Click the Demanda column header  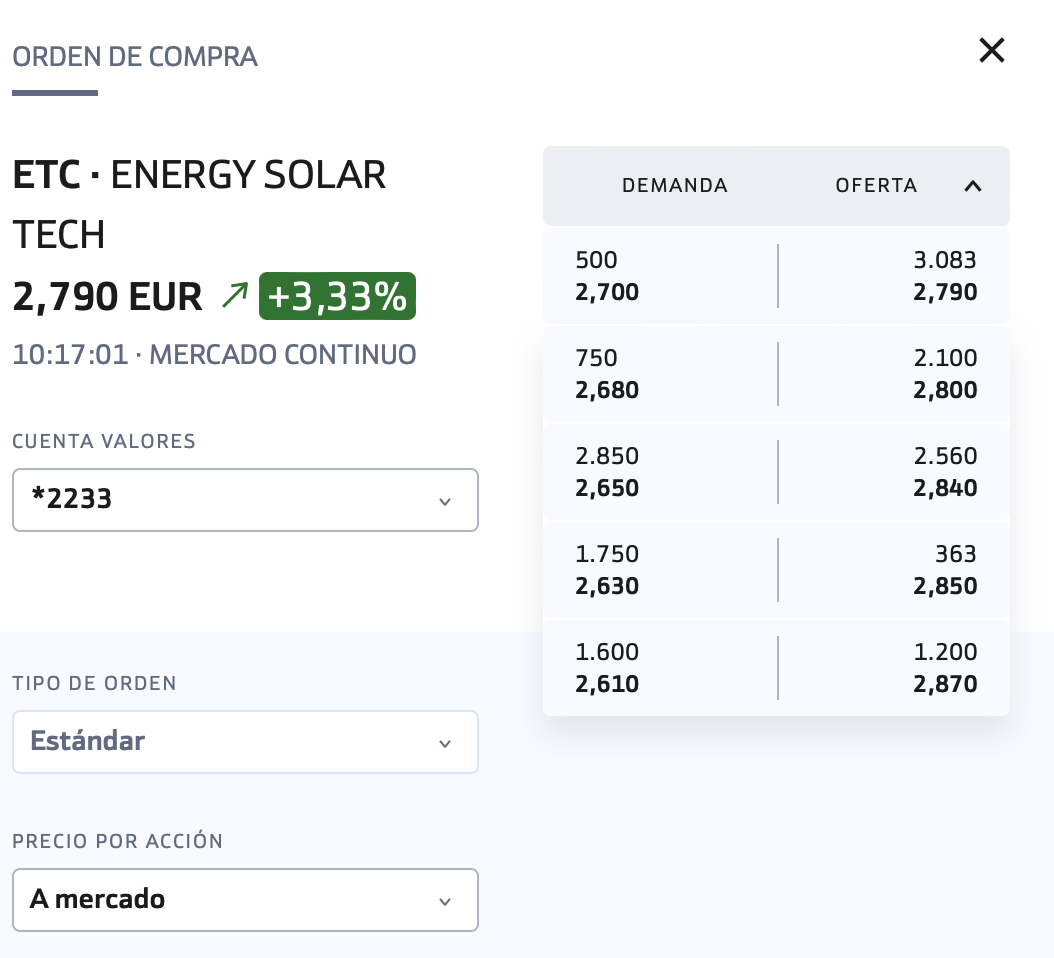point(675,186)
